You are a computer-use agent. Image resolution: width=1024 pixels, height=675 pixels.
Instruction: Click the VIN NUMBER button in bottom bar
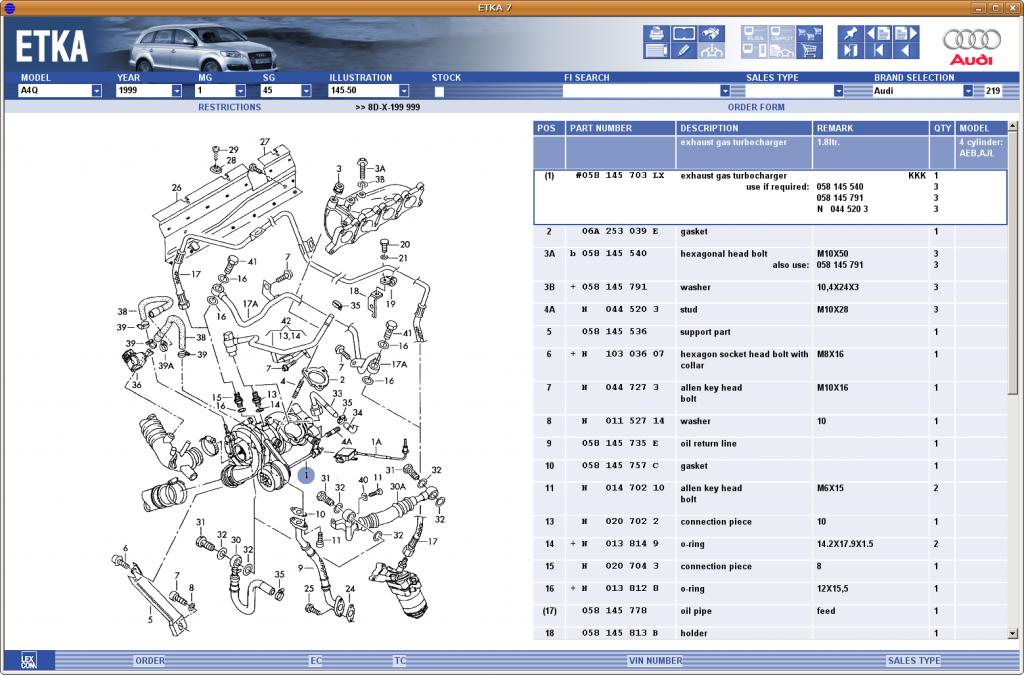pos(655,661)
